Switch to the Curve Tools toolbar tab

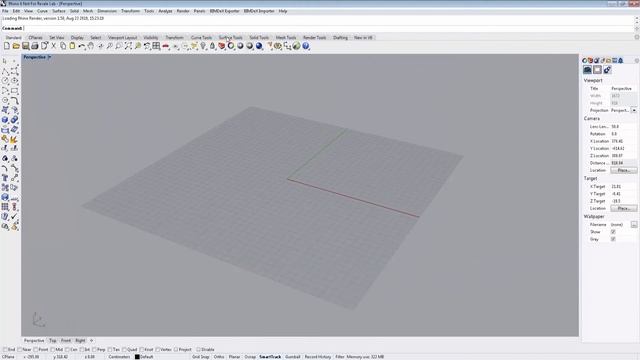tap(201, 38)
